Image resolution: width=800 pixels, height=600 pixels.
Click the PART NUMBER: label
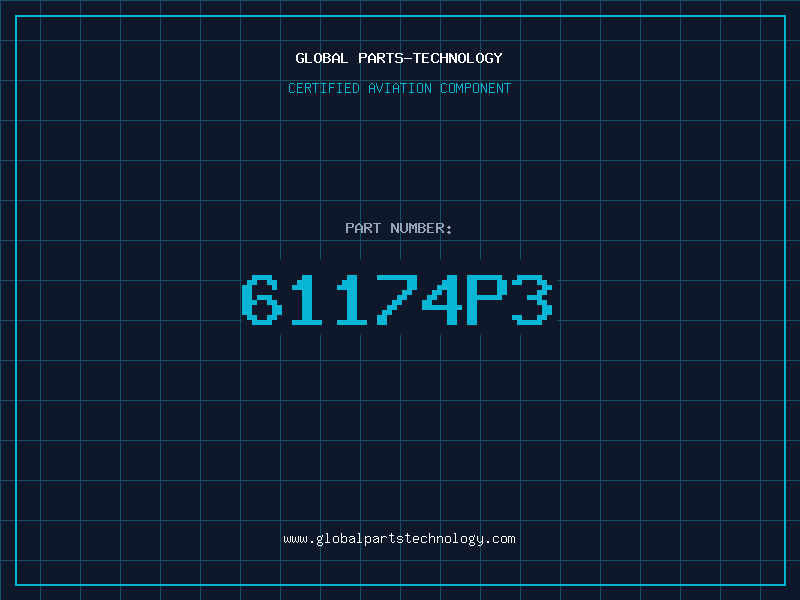point(398,228)
